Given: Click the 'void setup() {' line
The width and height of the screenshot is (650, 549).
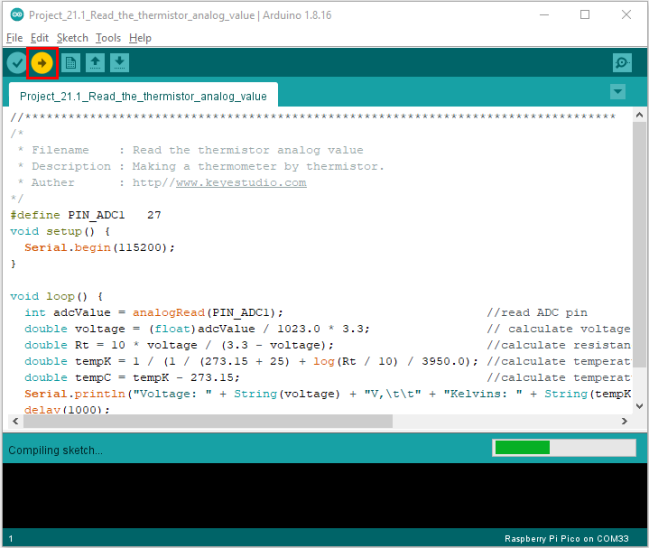Looking at the screenshot, I should pyautogui.click(x=60, y=231).
